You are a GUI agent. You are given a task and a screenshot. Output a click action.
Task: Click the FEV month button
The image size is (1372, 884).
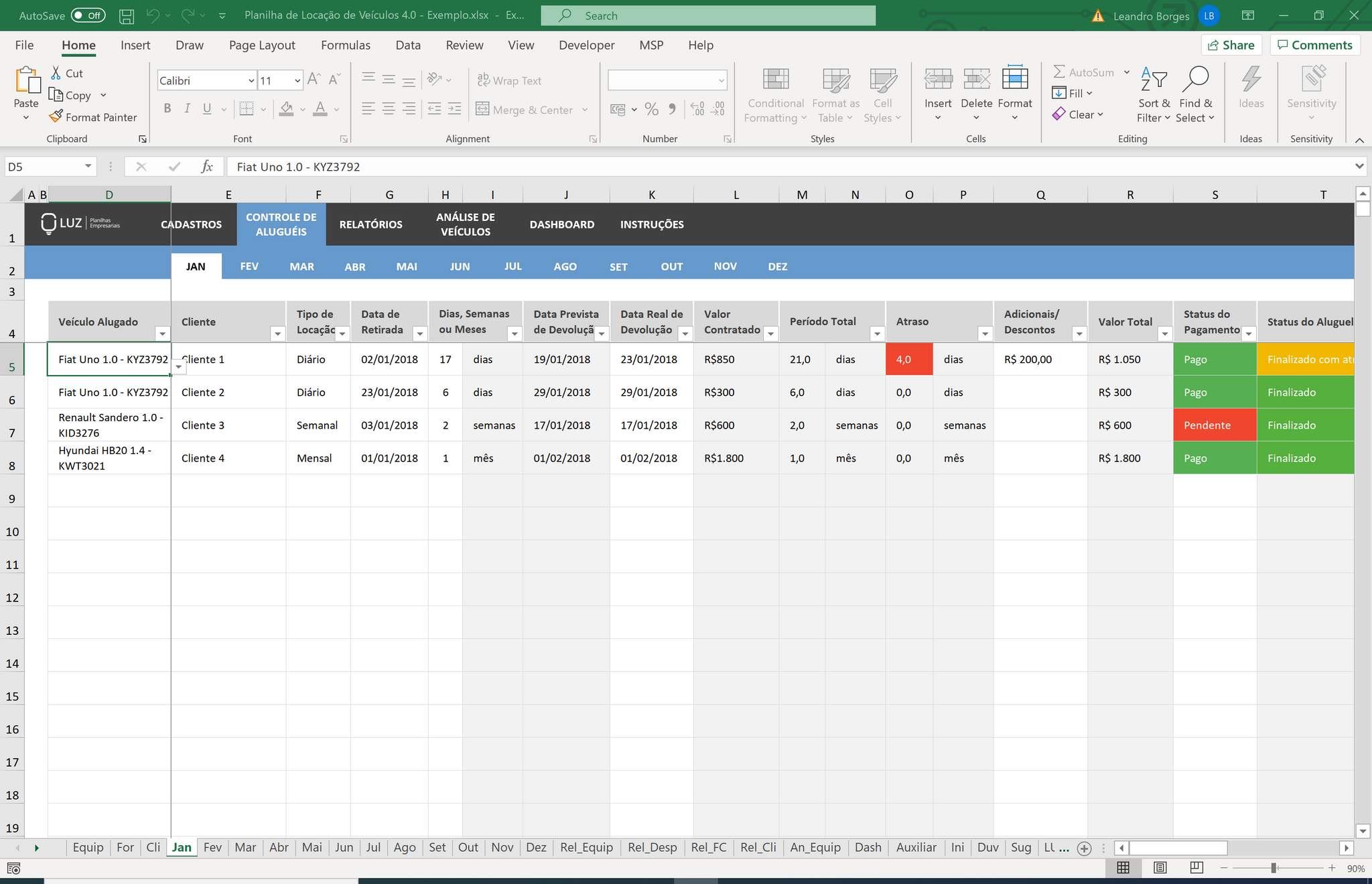pyautogui.click(x=249, y=267)
